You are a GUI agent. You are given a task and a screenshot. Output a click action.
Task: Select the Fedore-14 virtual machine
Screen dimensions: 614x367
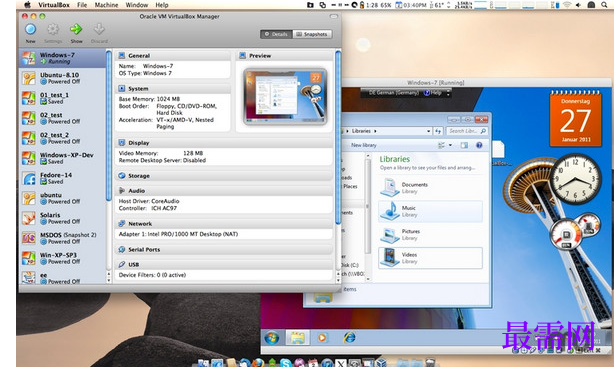click(63, 178)
